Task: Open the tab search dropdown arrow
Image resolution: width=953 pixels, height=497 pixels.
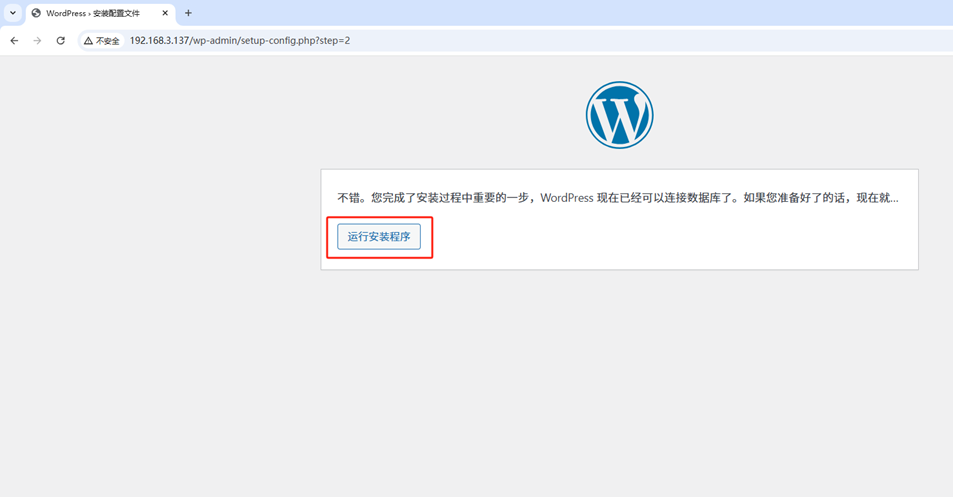Action: click(13, 13)
